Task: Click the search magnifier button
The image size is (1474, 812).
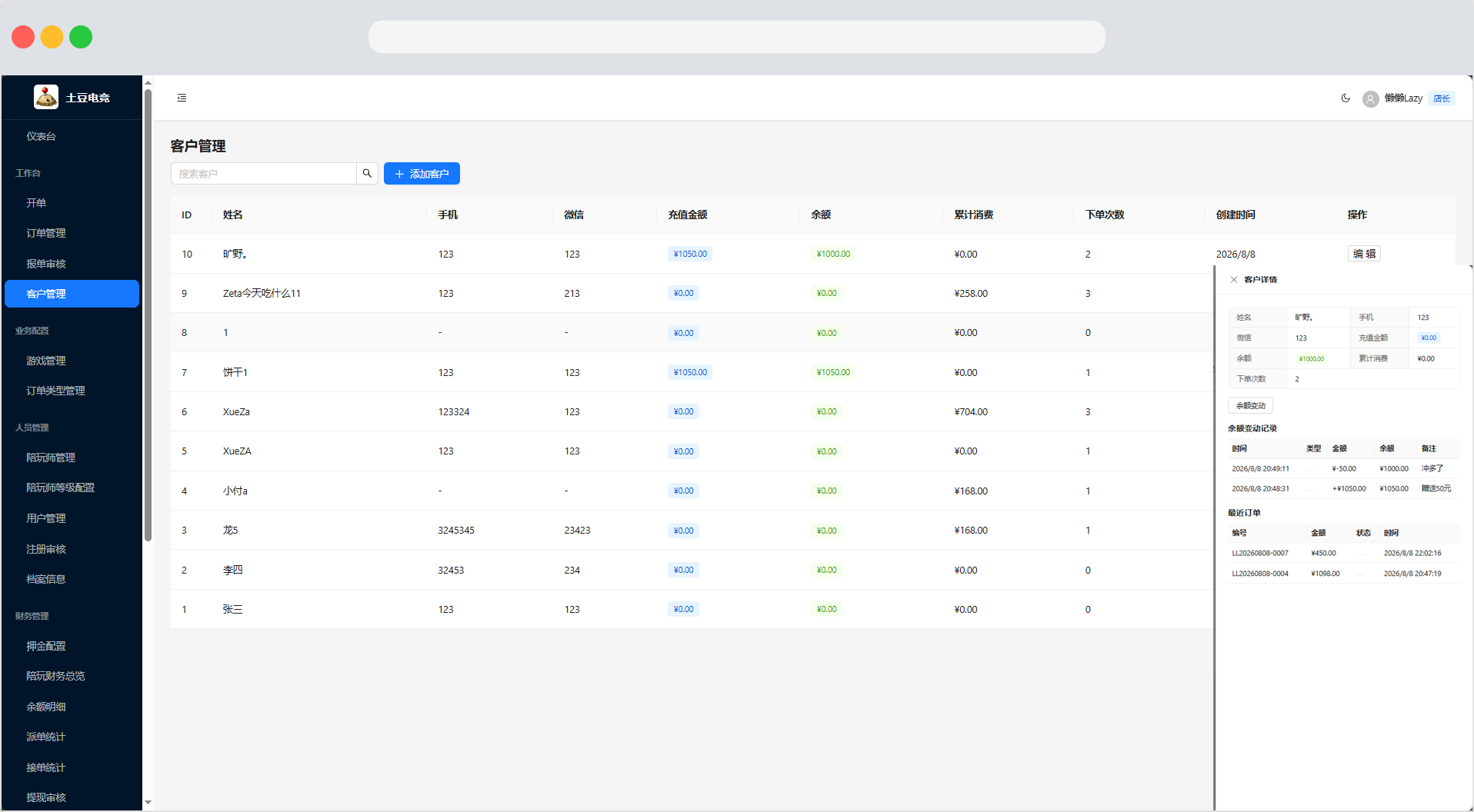Action: (367, 174)
